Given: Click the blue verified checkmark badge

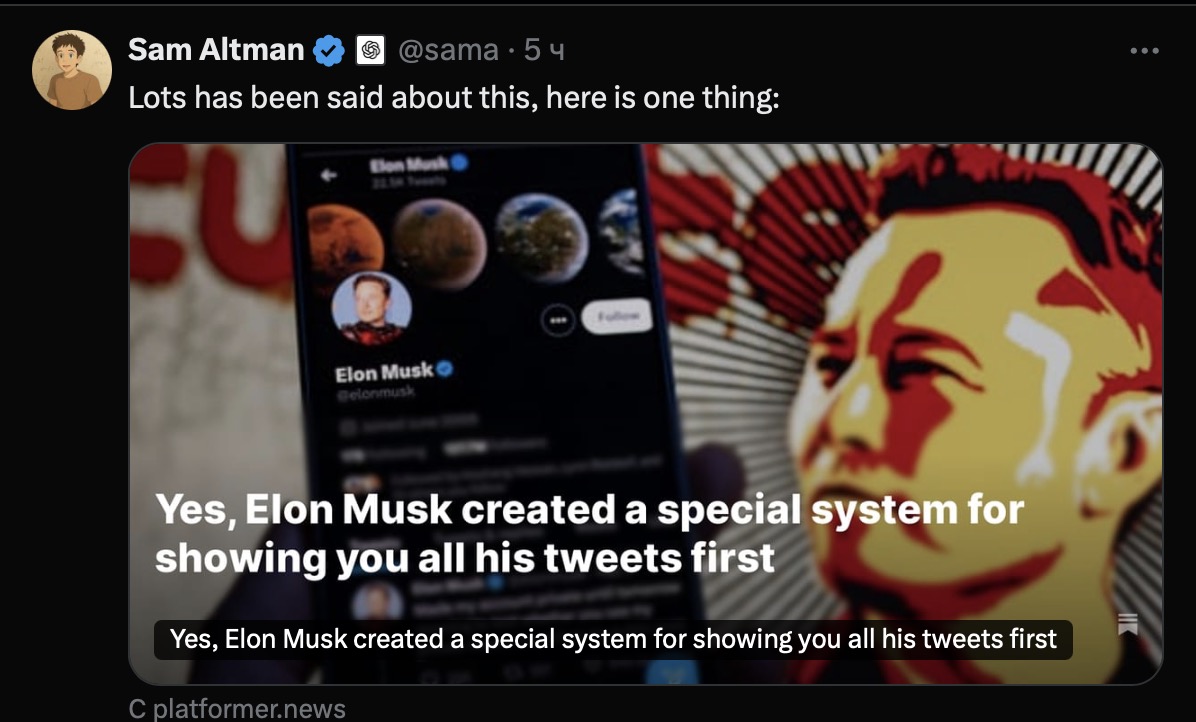Looking at the screenshot, I should coord(329,51).
